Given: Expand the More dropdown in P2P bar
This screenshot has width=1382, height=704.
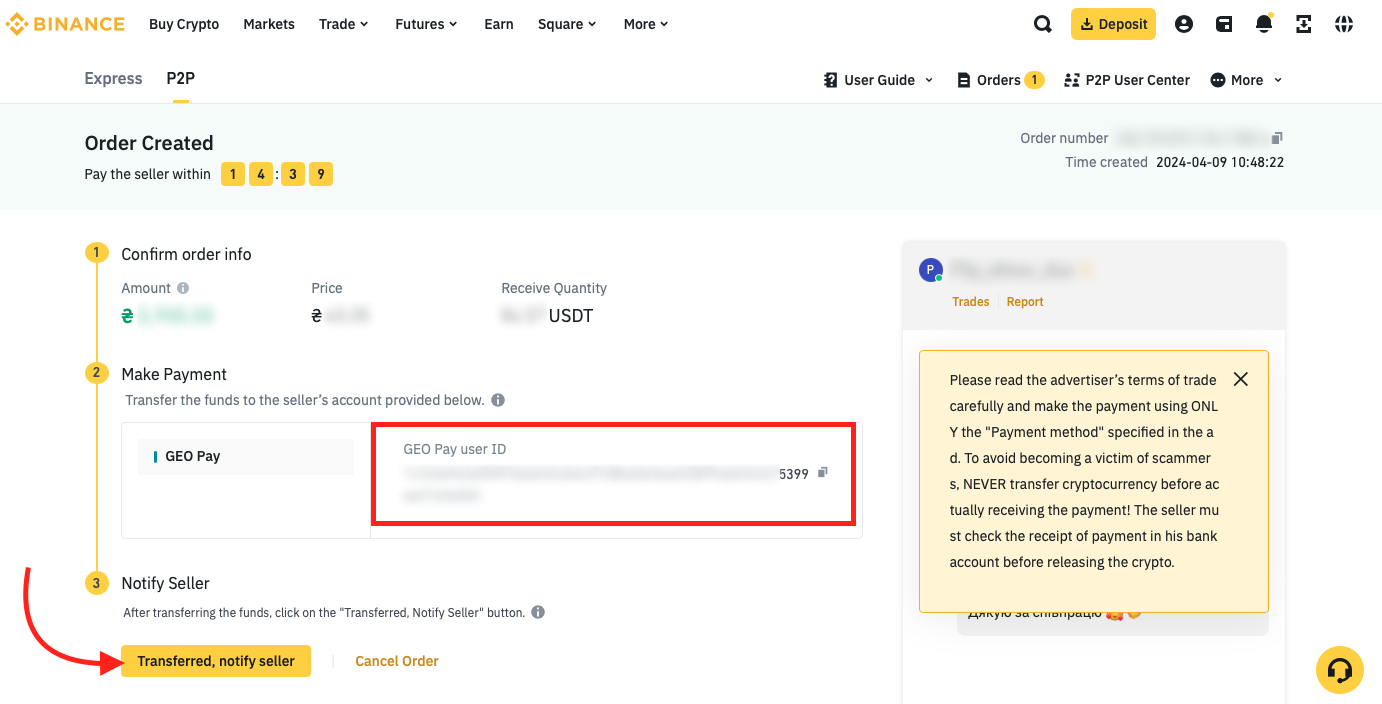Looking at the screenshot, I should coord(1246,80).
